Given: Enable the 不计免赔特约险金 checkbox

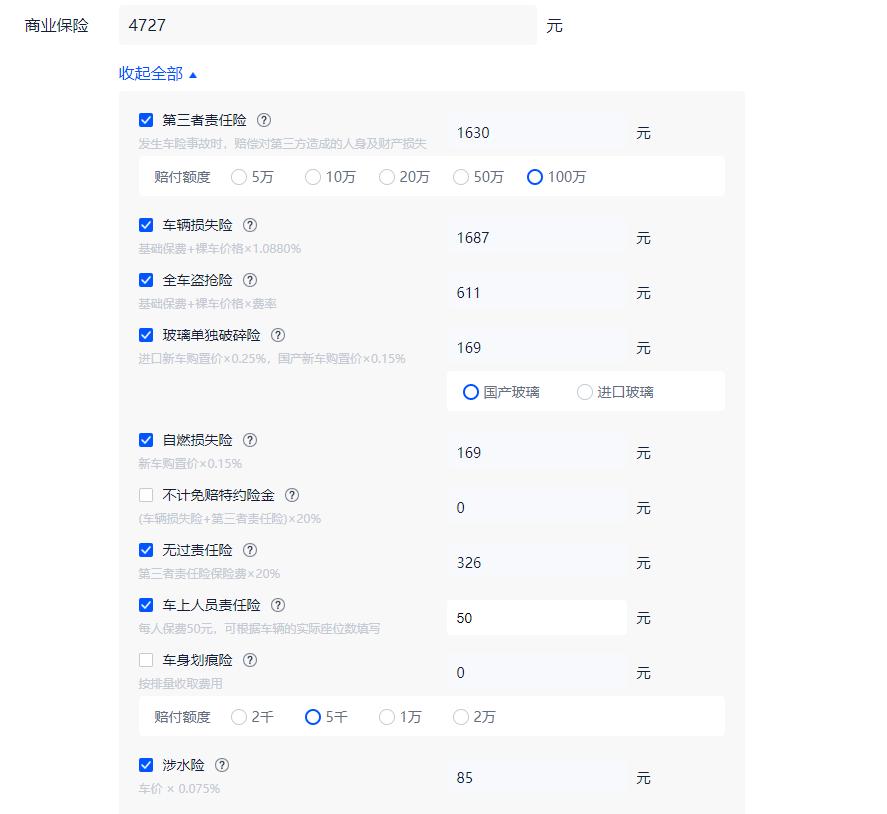Looking at the screenshot, I should (x=145, y=495).
